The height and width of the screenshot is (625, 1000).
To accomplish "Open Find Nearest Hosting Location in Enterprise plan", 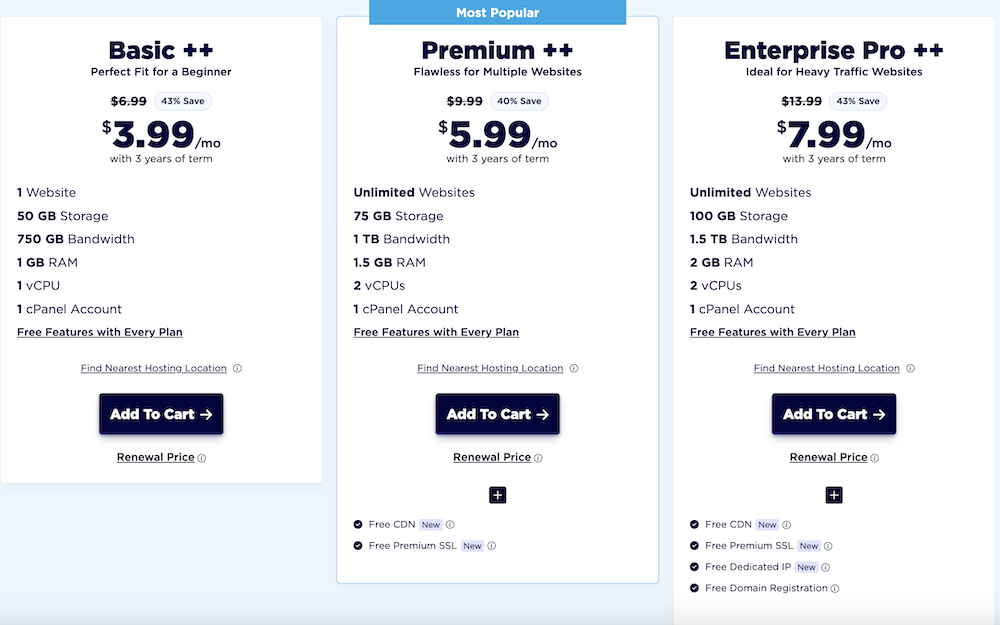I will (826, 368).
